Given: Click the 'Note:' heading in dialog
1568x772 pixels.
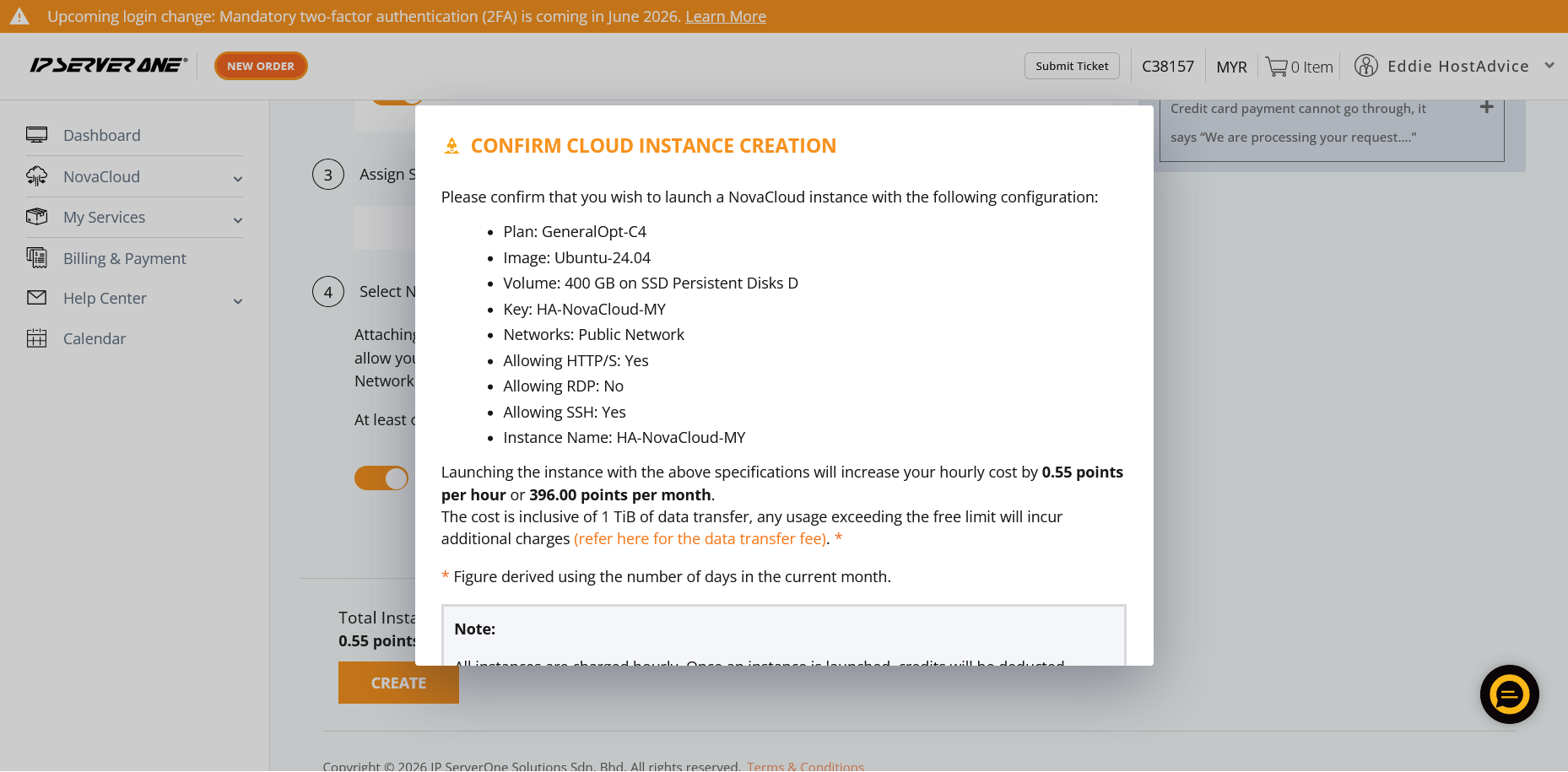Looking at the screenshot, I should [x=475, y=629].
